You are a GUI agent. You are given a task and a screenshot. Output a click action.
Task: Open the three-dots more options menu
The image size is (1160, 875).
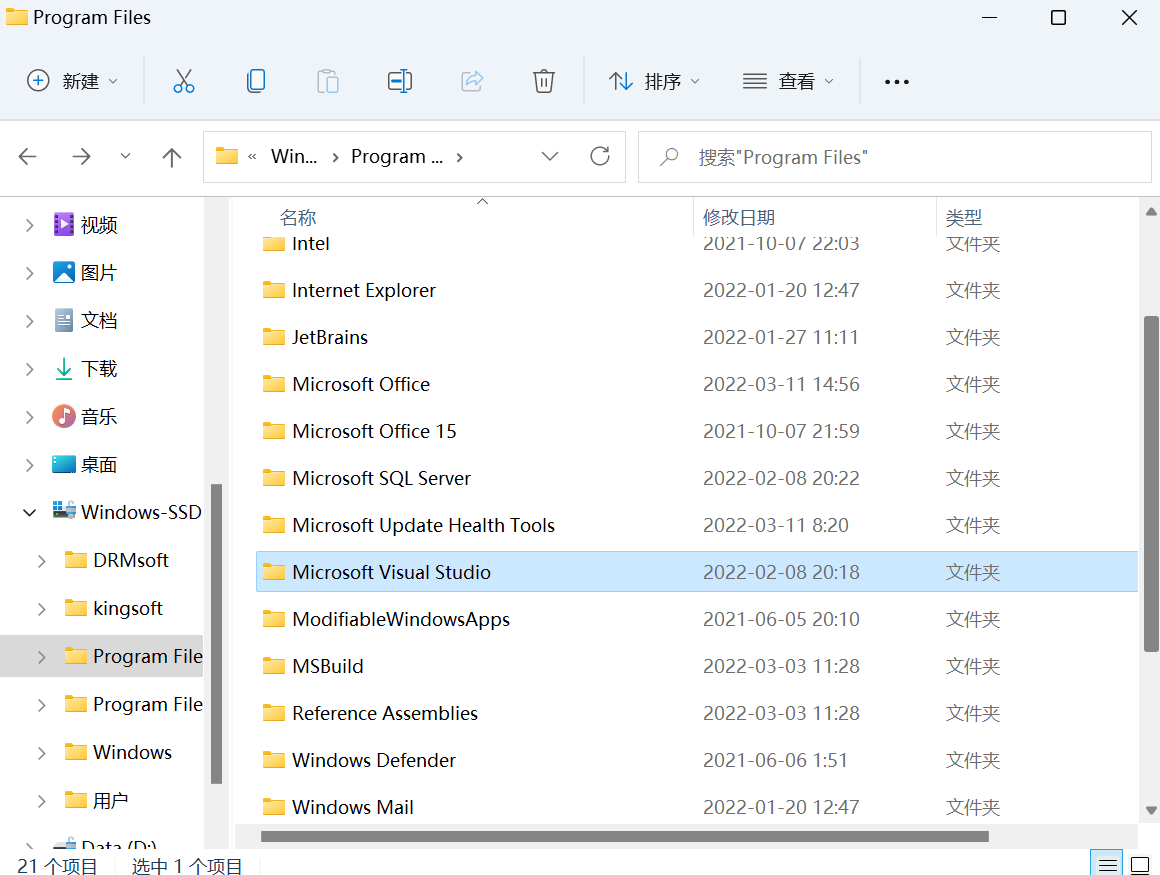pos(897,81)
